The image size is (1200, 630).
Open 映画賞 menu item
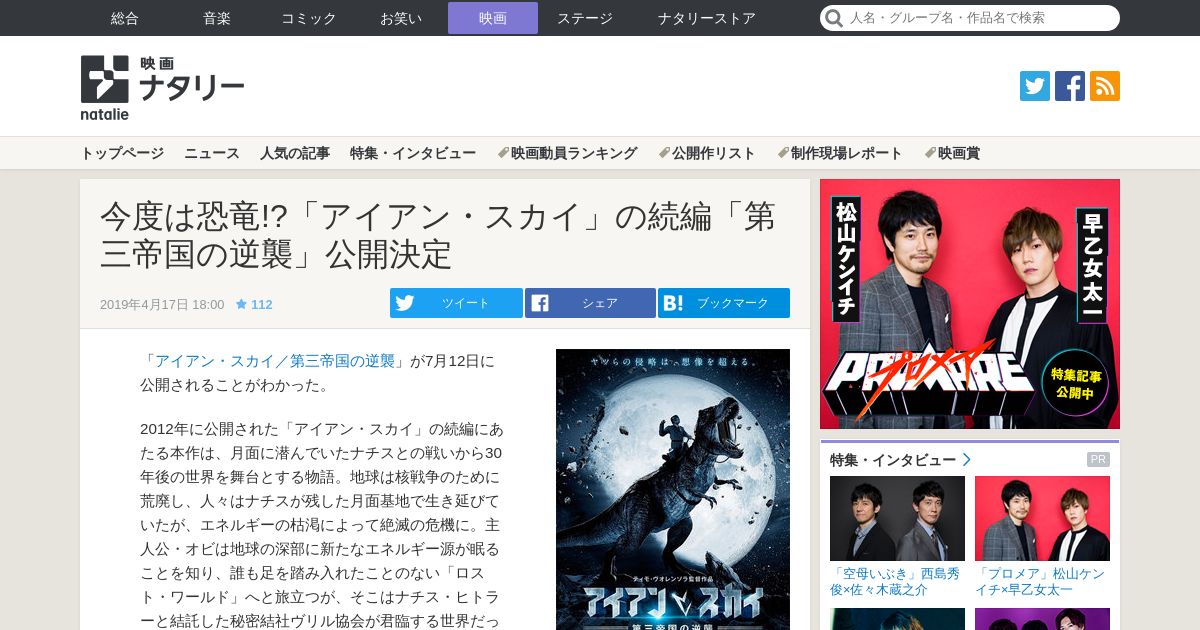click(x=952, y=153)
